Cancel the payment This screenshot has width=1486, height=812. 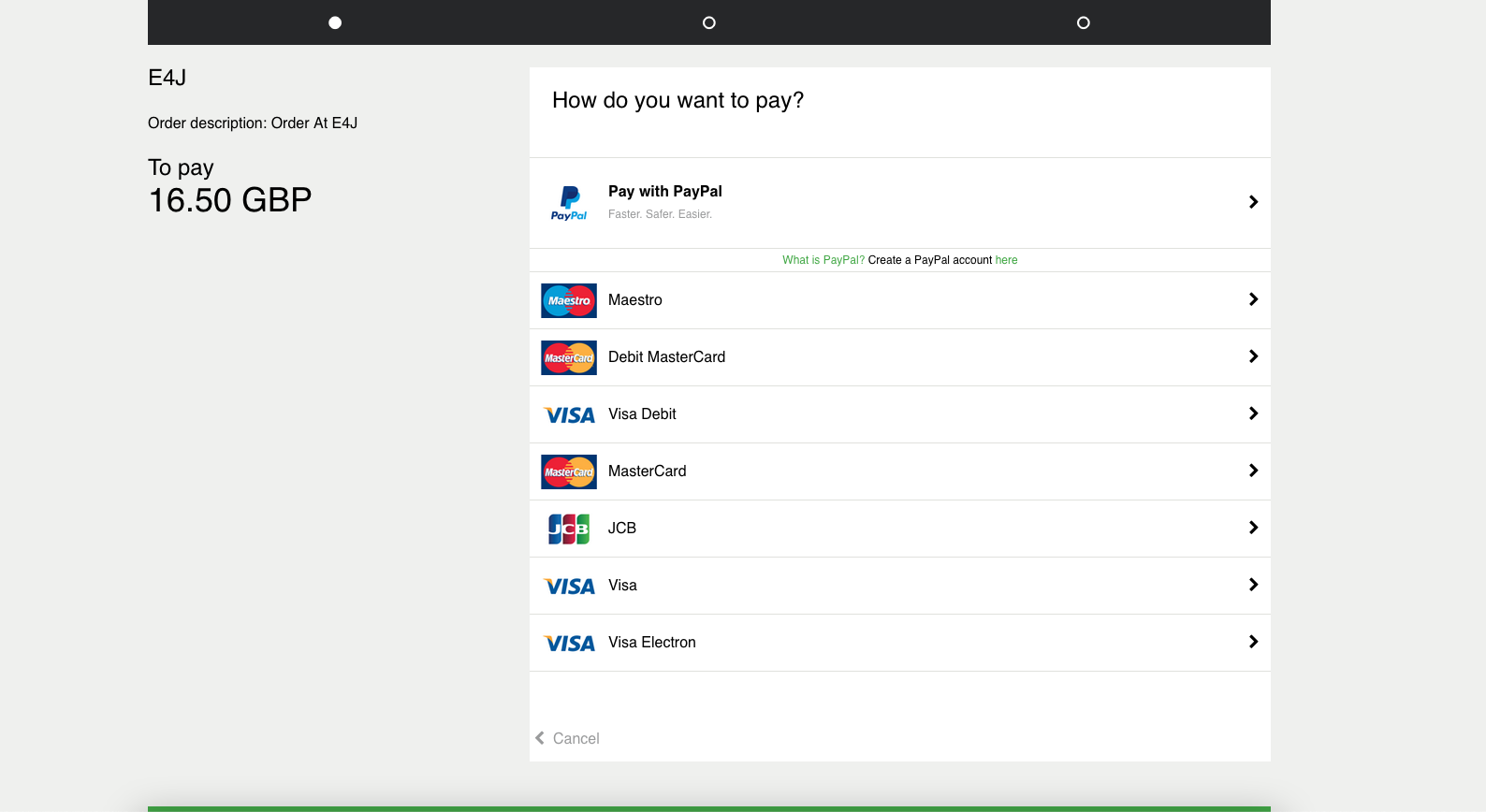tap(568, 738)
